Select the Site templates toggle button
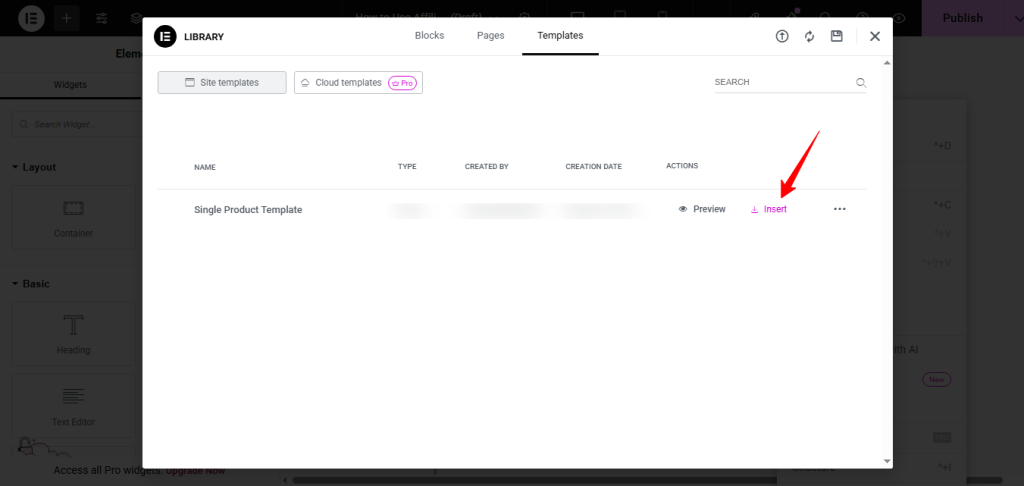This screenshot has width=1024, height=486. coord(222,83)
